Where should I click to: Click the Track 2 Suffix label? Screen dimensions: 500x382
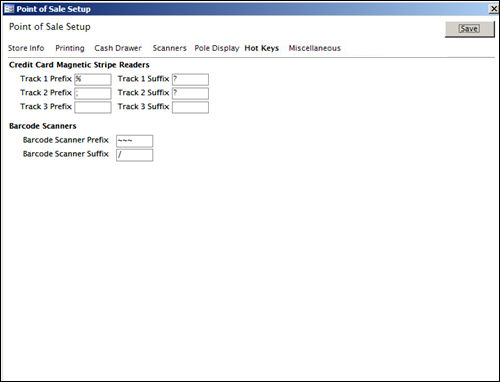[143, 93]
